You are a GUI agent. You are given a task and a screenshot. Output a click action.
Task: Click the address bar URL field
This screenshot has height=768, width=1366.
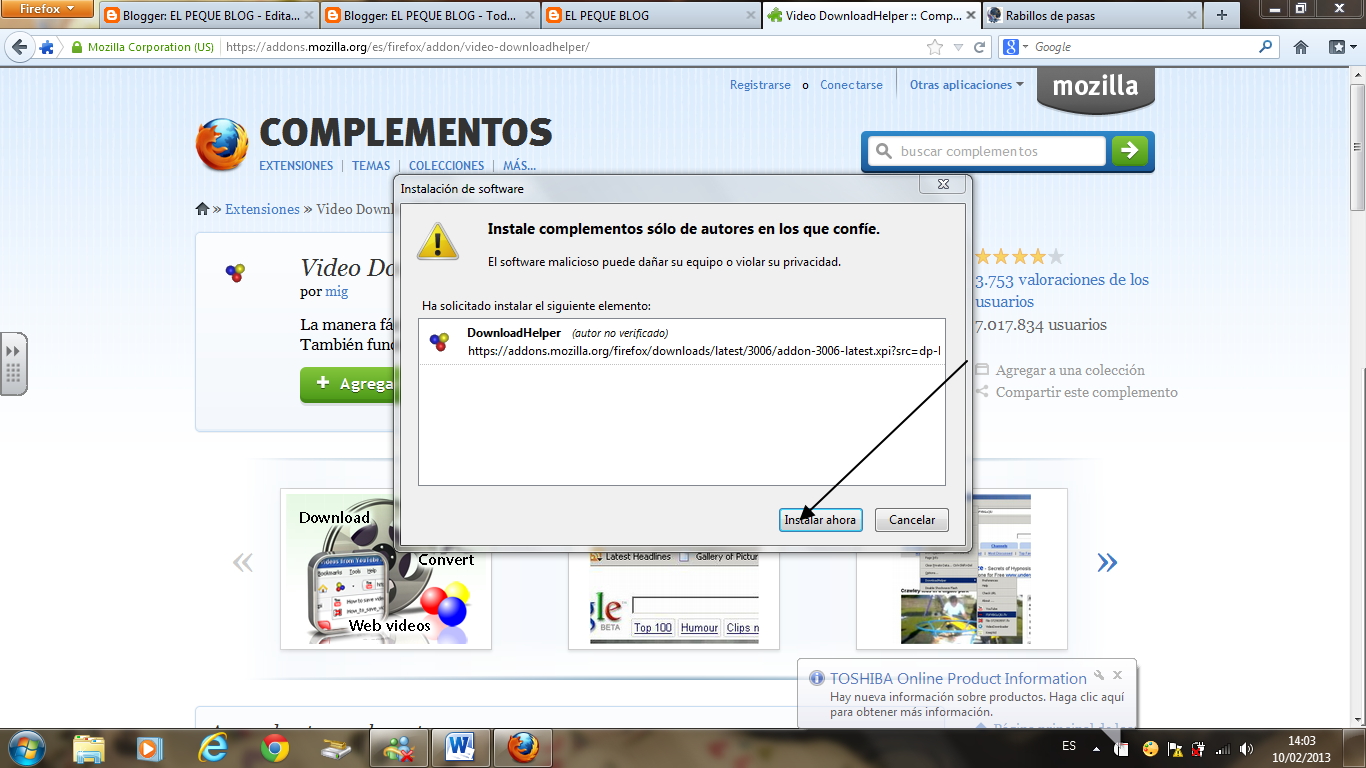[x=570, y=47]
